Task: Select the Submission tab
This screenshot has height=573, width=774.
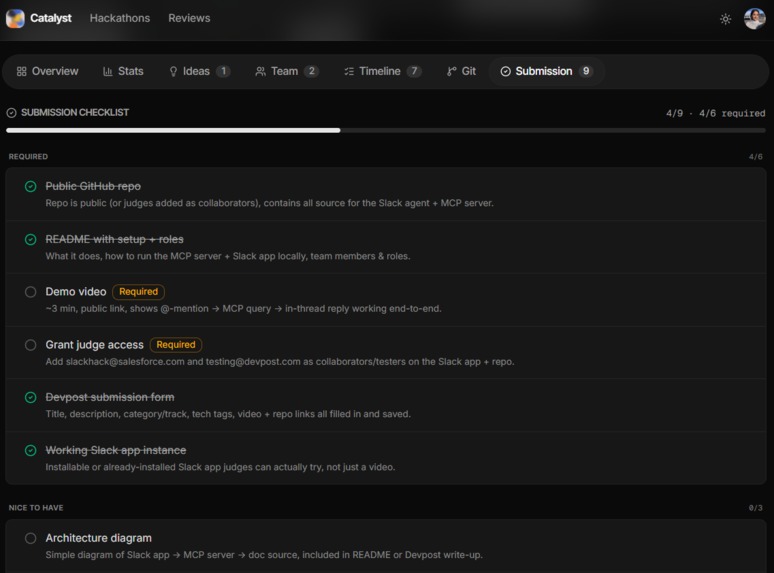Action: coord(546,72)
